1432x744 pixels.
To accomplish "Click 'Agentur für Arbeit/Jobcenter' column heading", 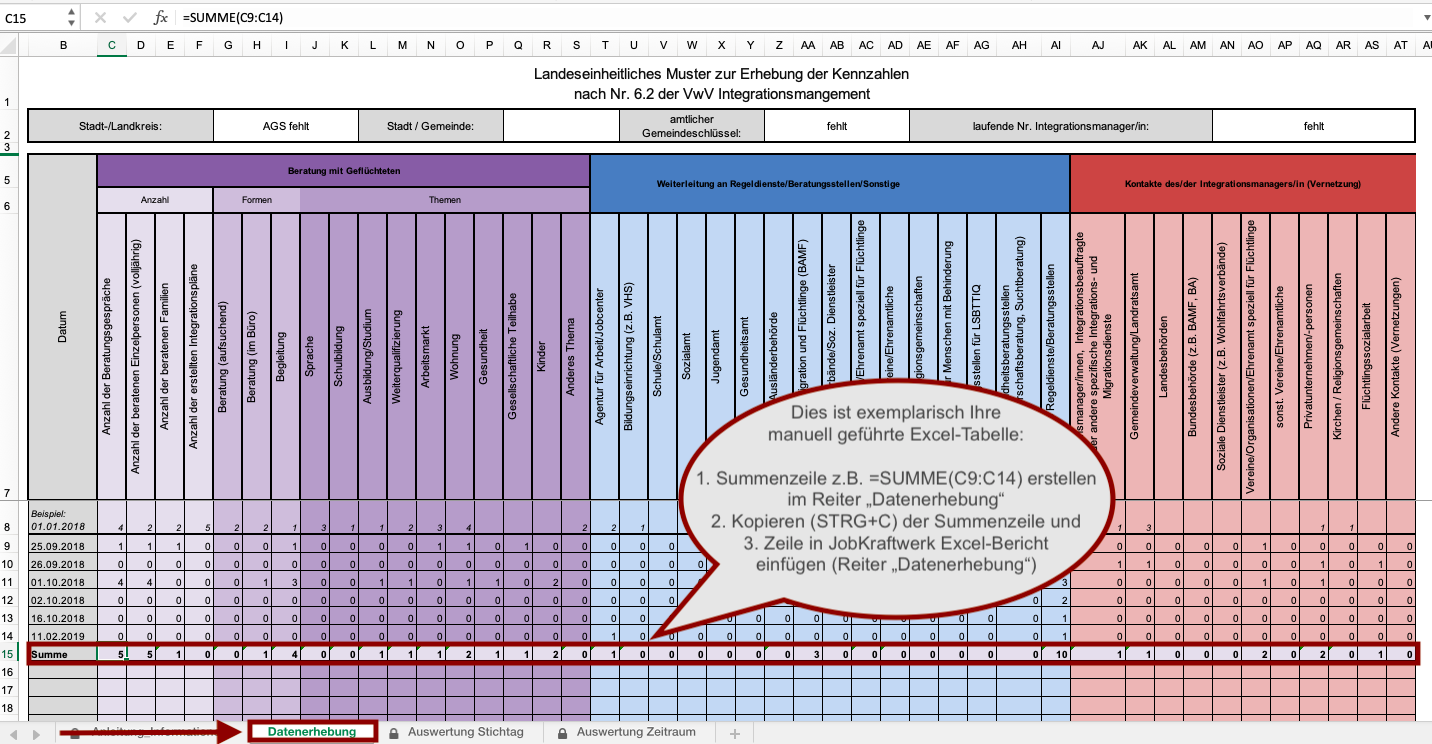I will [605, 356].
